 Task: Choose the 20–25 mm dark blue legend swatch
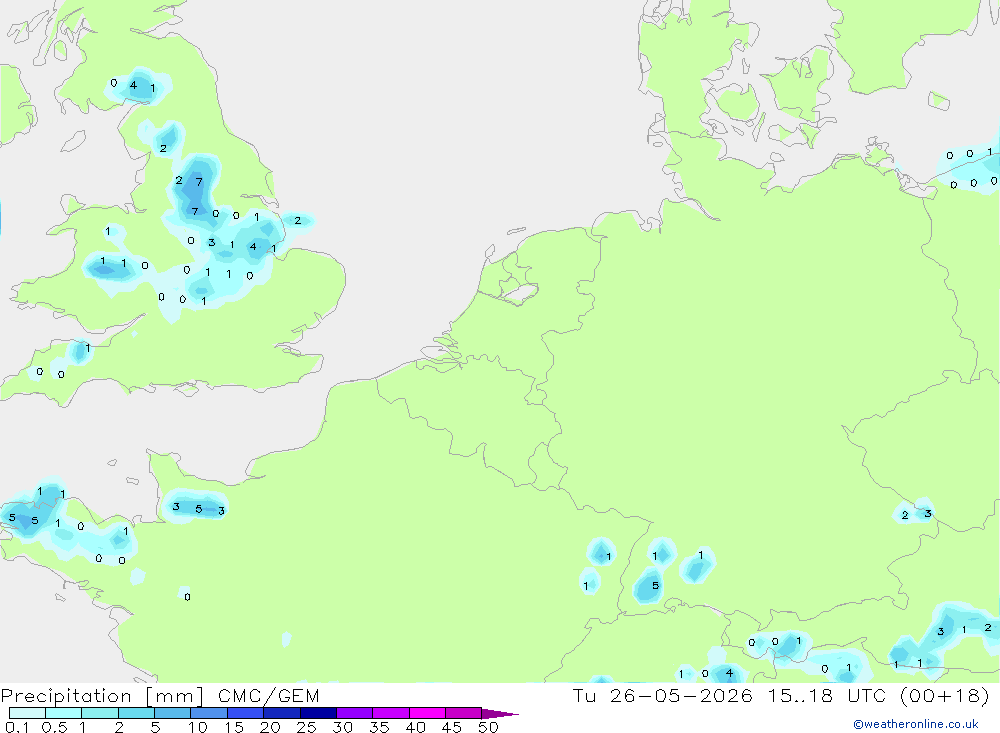coord(281,713)
